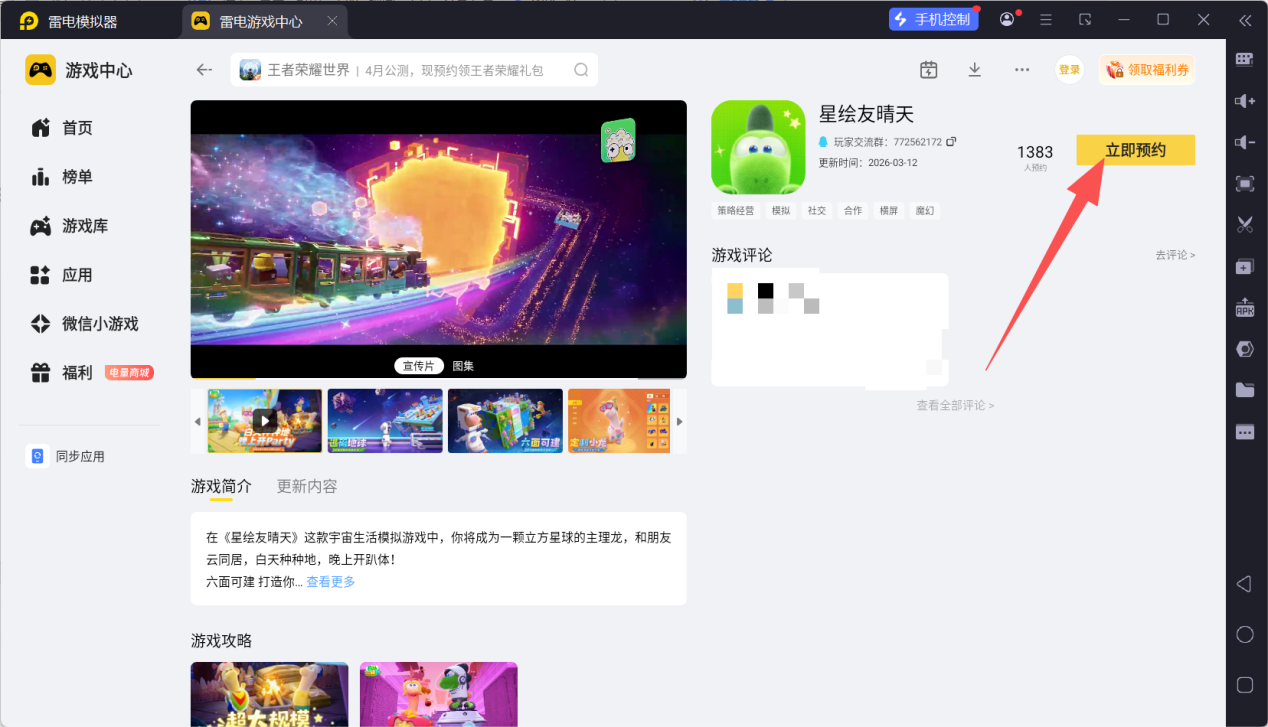Copy the player group number 772562172

coord(951,142)
